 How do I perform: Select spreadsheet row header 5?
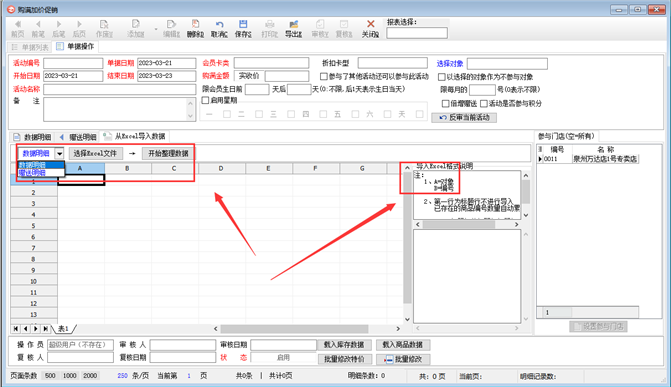tap(33, 226)
